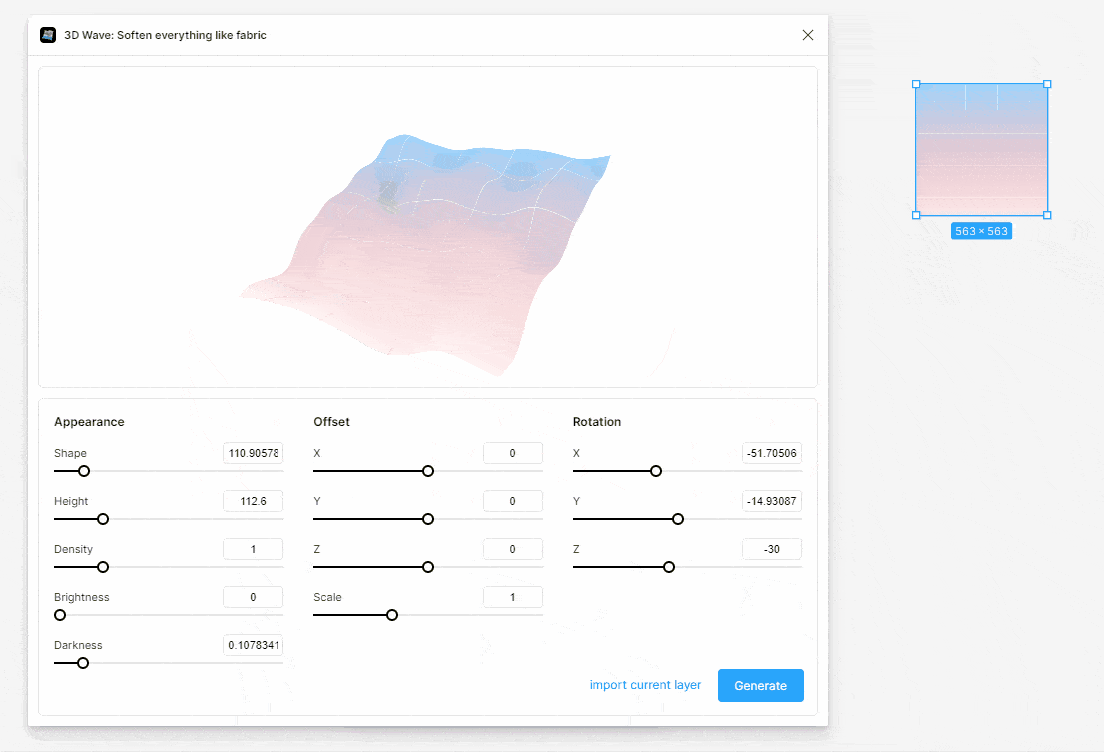Click the Offset Y slider handle
Screen dimensions: 1104x752
(x=428, y=519)
